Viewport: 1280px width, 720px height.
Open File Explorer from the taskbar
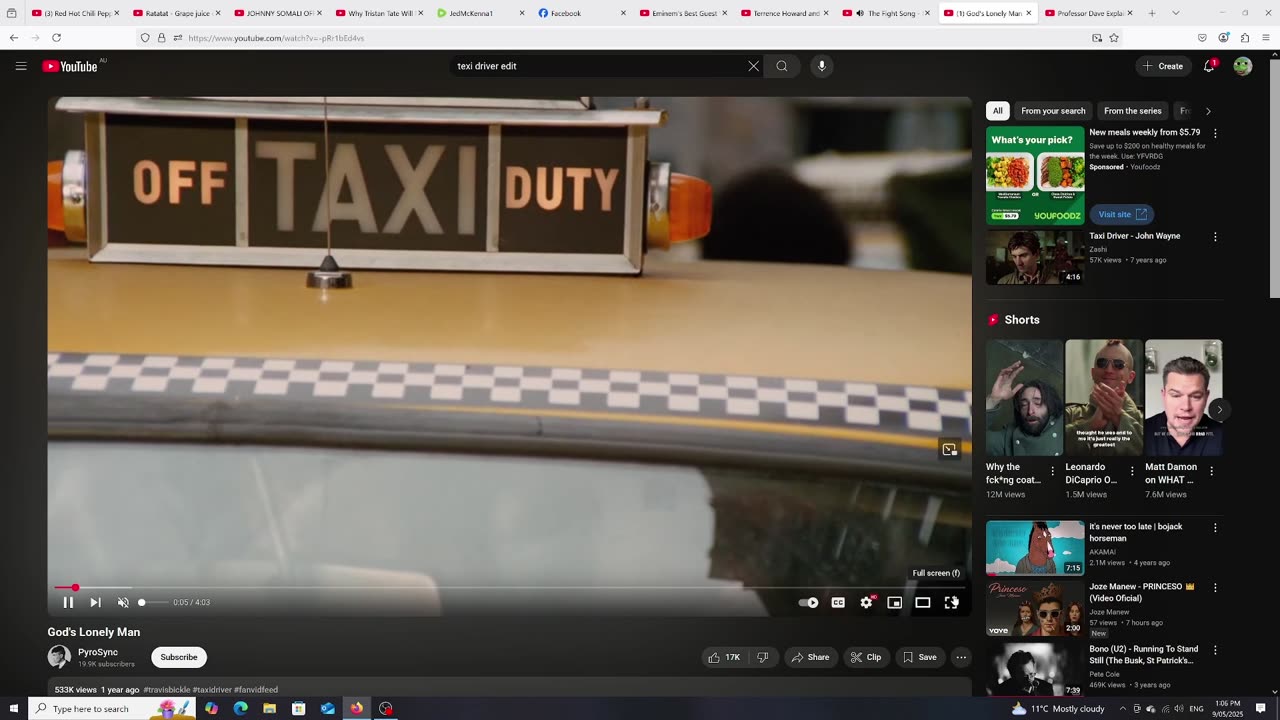pyautogui.click(x=269, y=709)
